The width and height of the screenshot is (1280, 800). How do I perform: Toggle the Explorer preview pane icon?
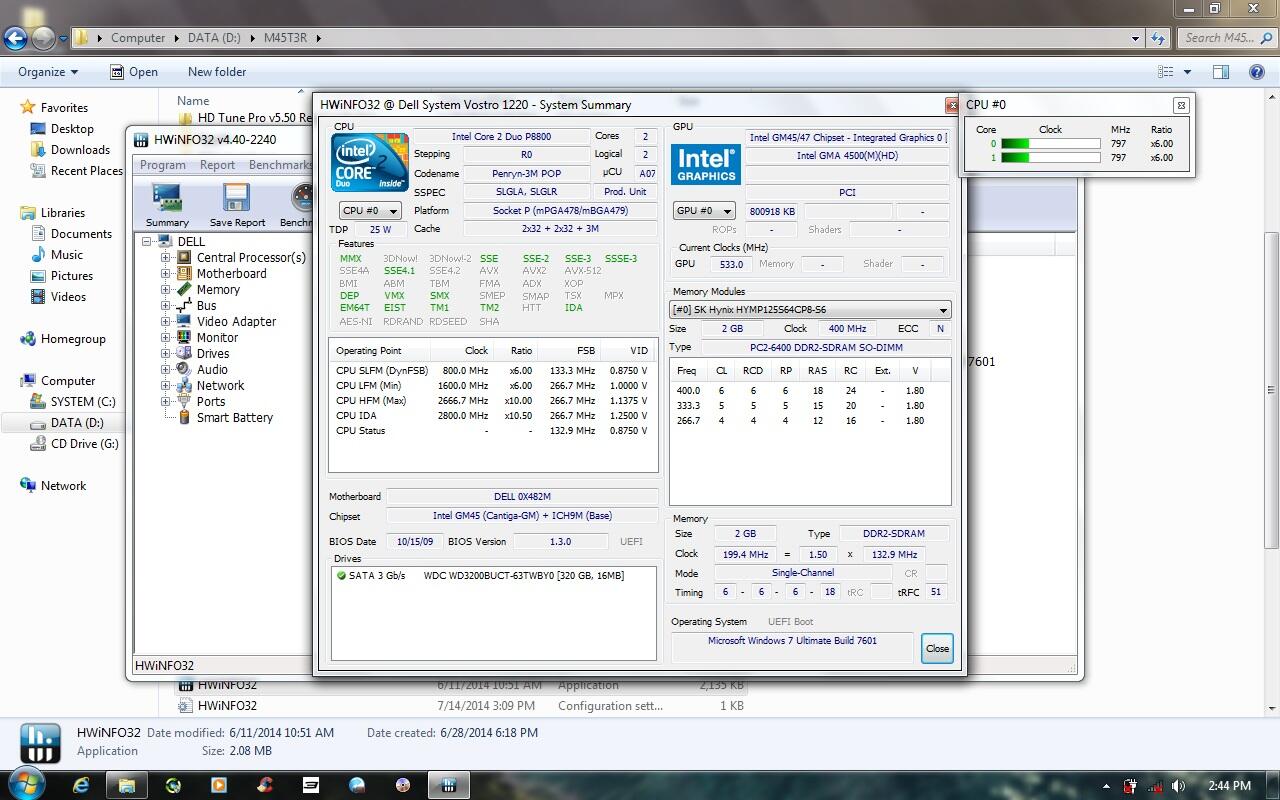click(1220, 72)
